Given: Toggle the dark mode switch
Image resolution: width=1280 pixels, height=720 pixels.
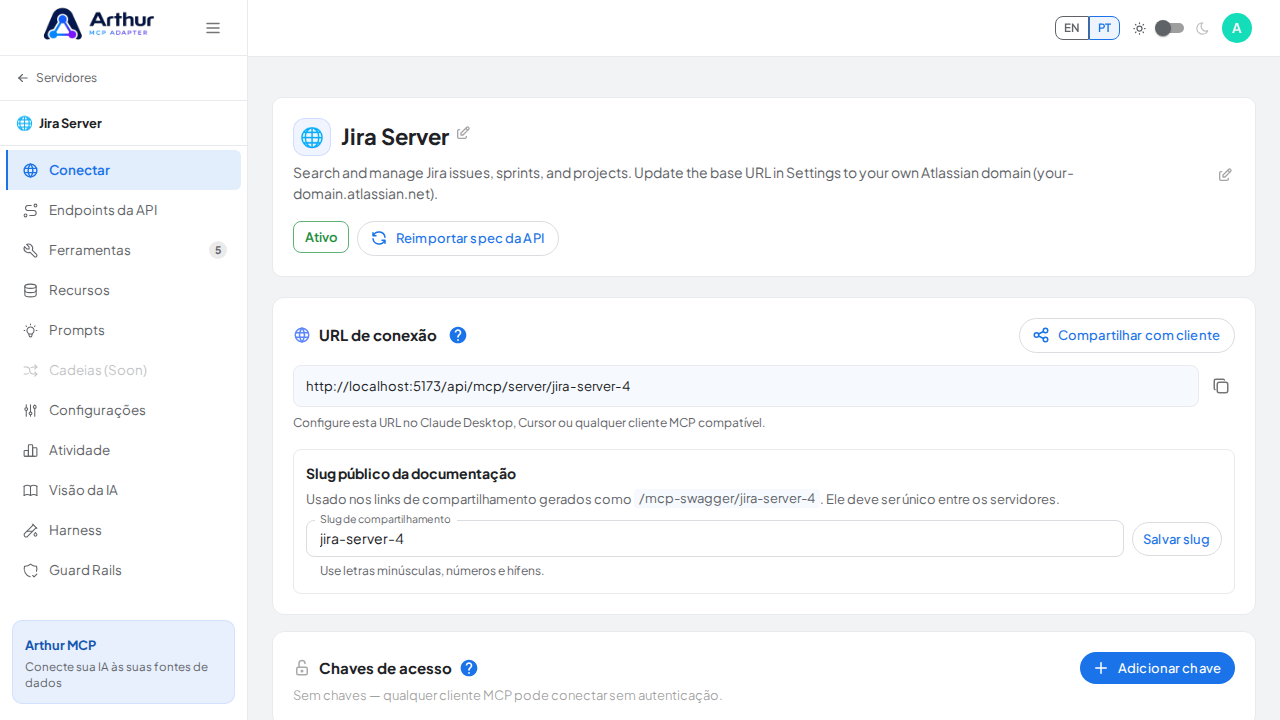Looking at the screenshot, I should point(1169,28).
